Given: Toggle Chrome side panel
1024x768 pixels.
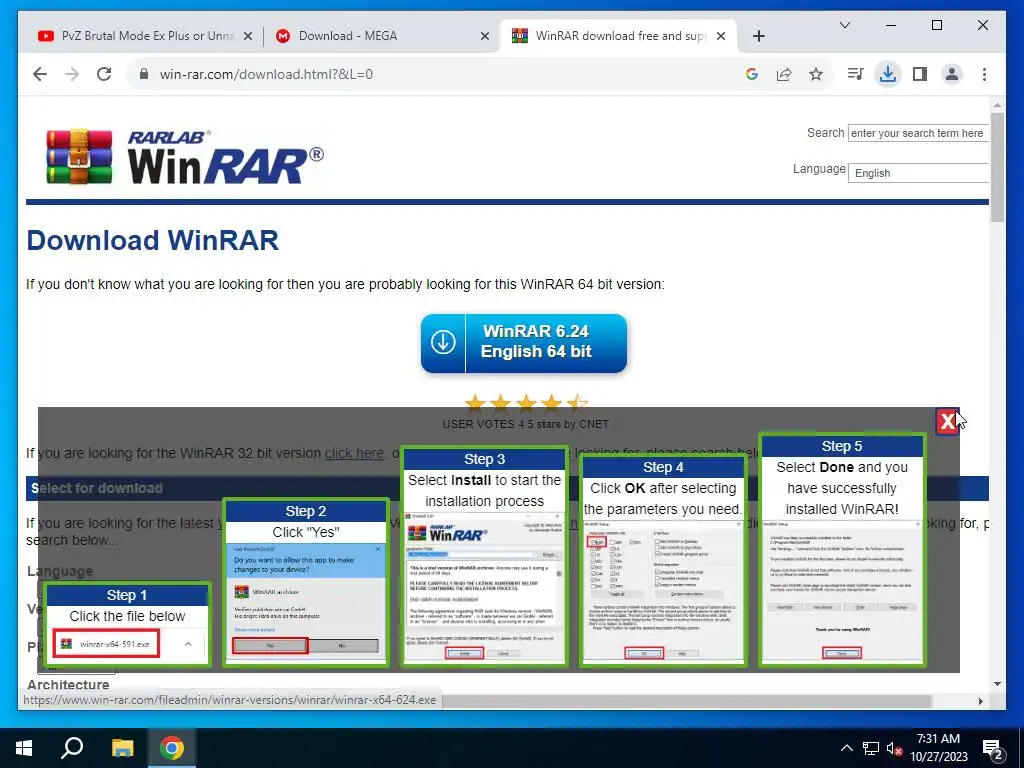Looking at the screenshot, I should (x=920, y=74).
